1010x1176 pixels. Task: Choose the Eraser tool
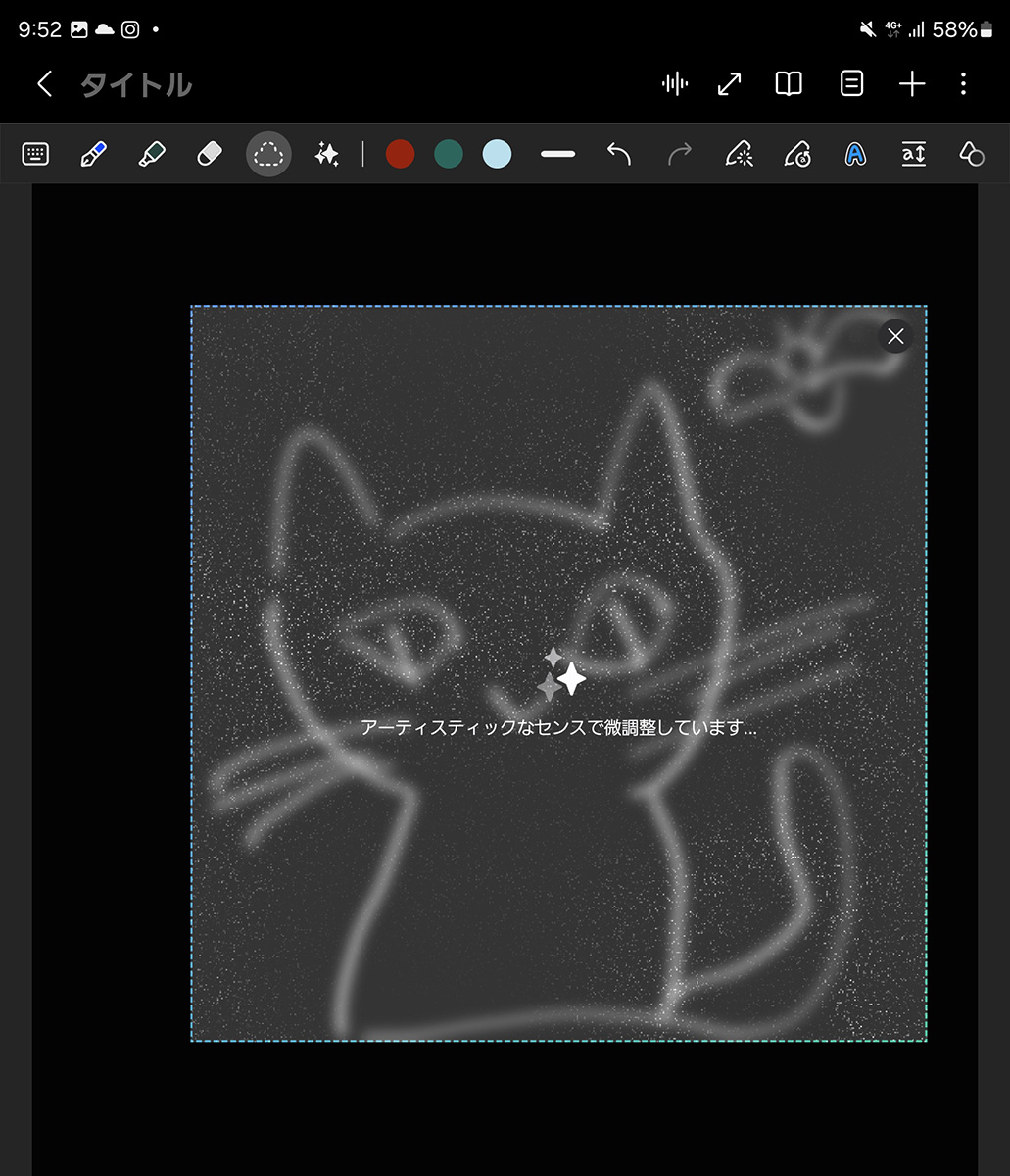[210, 154]
